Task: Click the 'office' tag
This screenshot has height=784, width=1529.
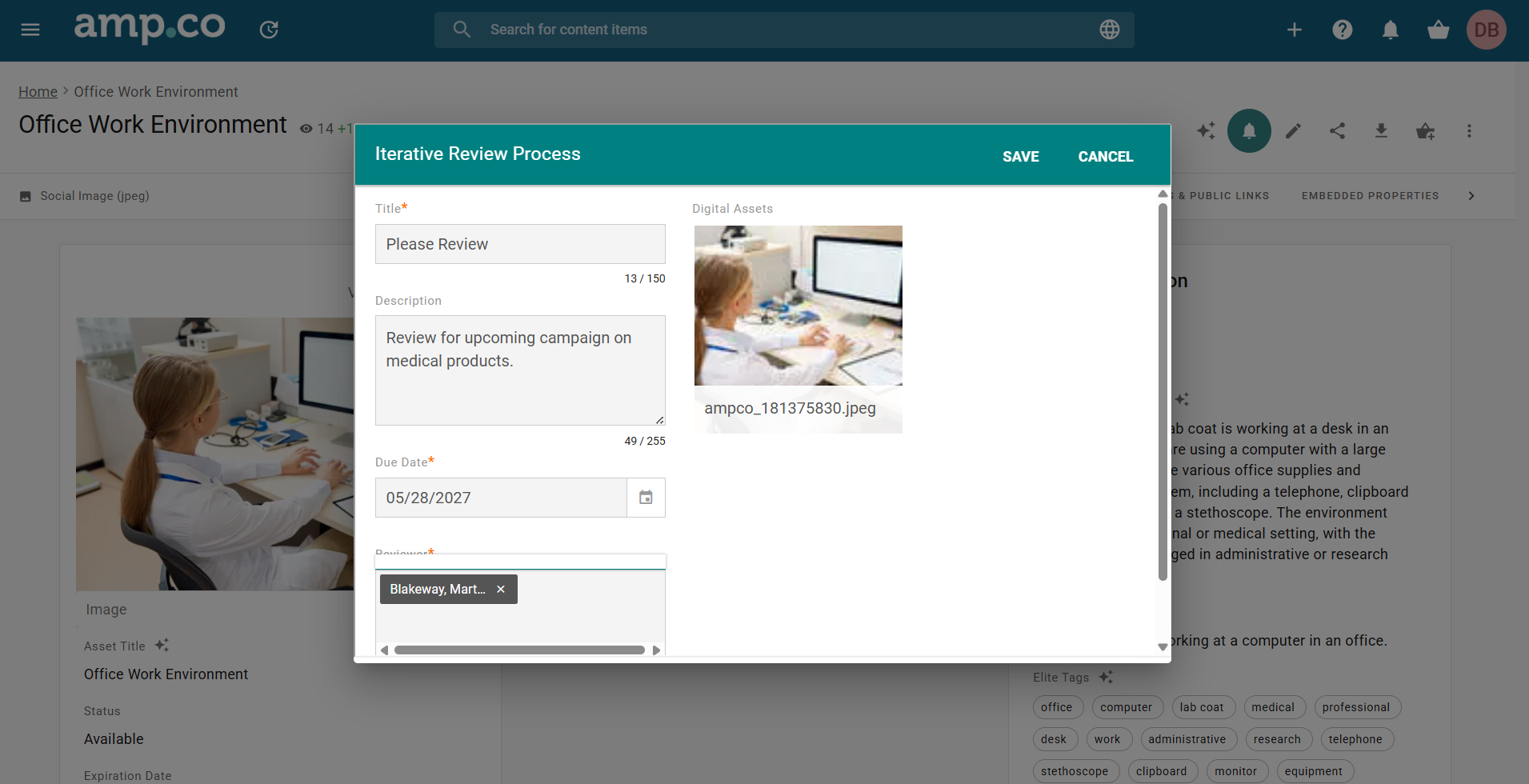Action: pos(1057,707)
